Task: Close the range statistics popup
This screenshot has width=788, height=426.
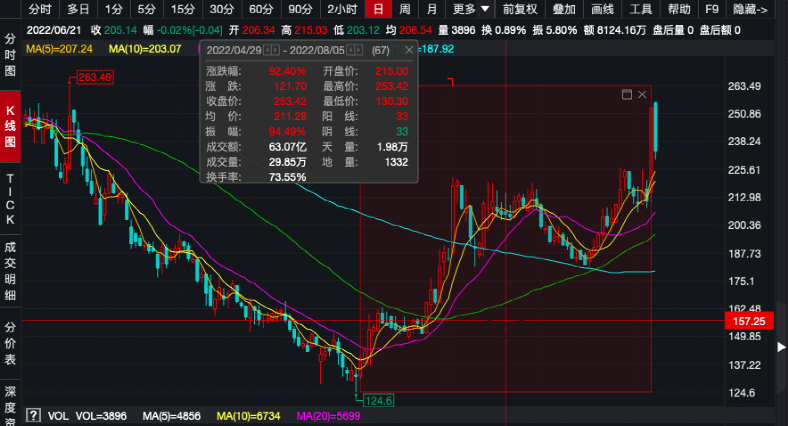Action: pyautogui.click(x=408, y=50)
